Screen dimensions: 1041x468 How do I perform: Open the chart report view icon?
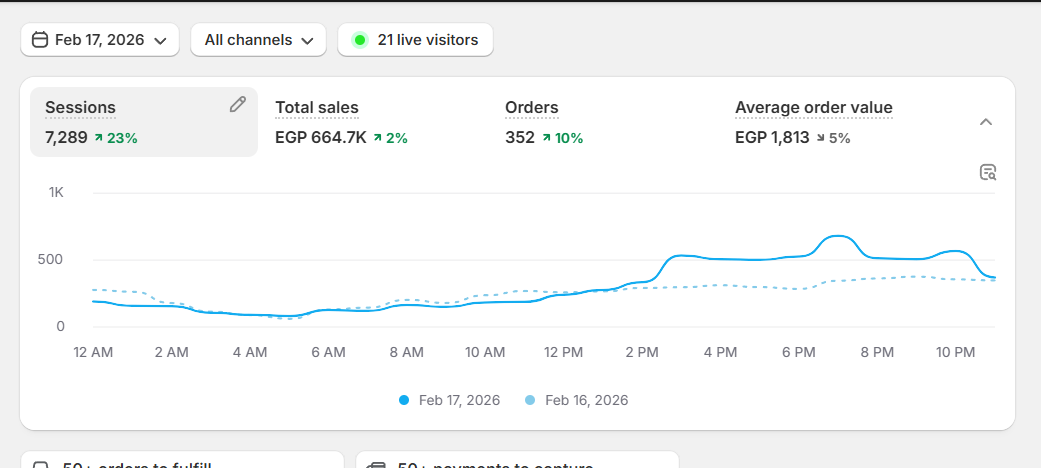(x=988, y=172)
